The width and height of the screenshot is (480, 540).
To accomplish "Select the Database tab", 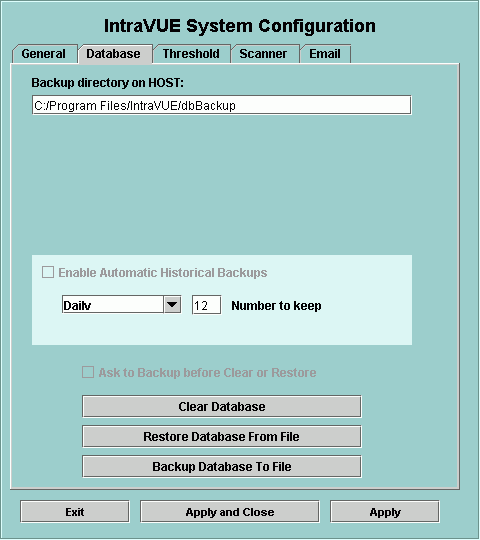I will click(114, 54).
